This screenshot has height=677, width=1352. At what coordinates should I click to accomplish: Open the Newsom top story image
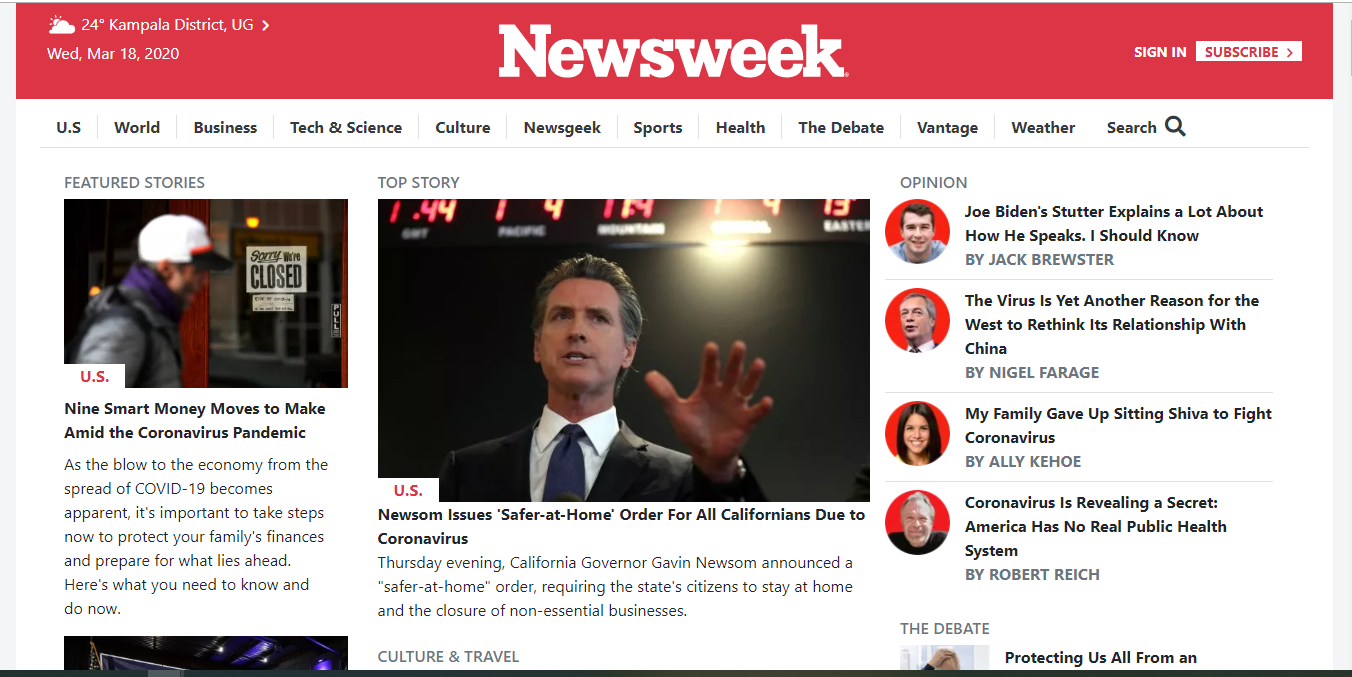point(624,350)
